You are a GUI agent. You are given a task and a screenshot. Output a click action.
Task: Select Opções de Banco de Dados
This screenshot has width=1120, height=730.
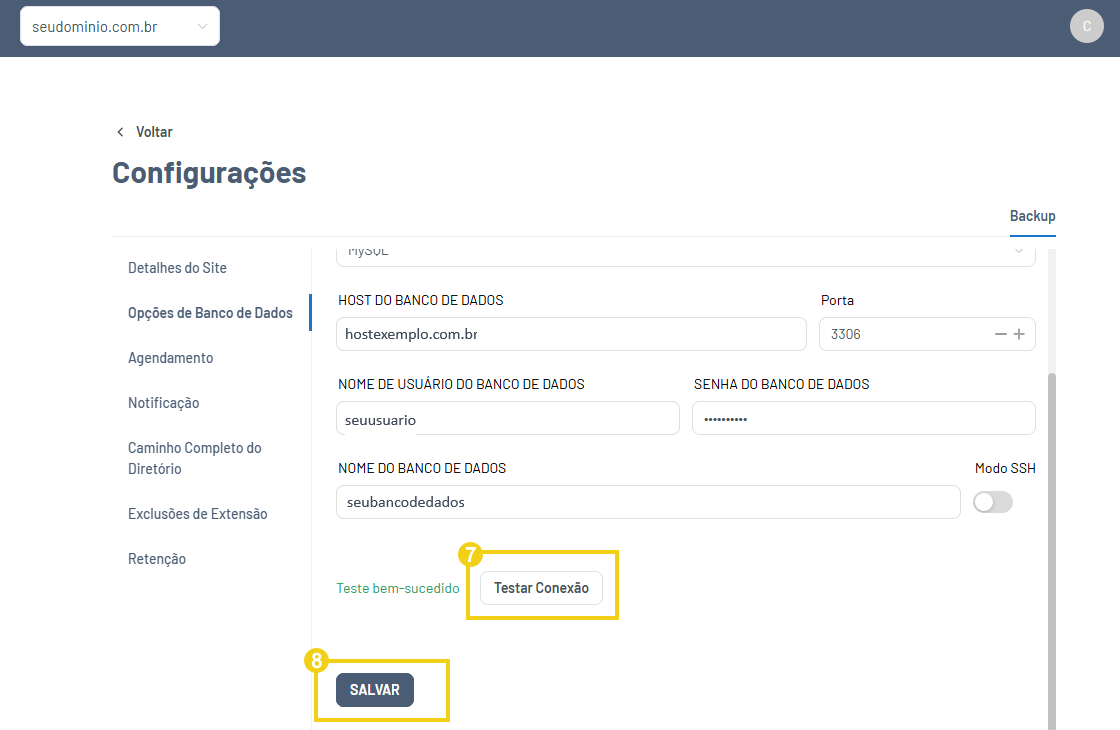pos(210,313)
